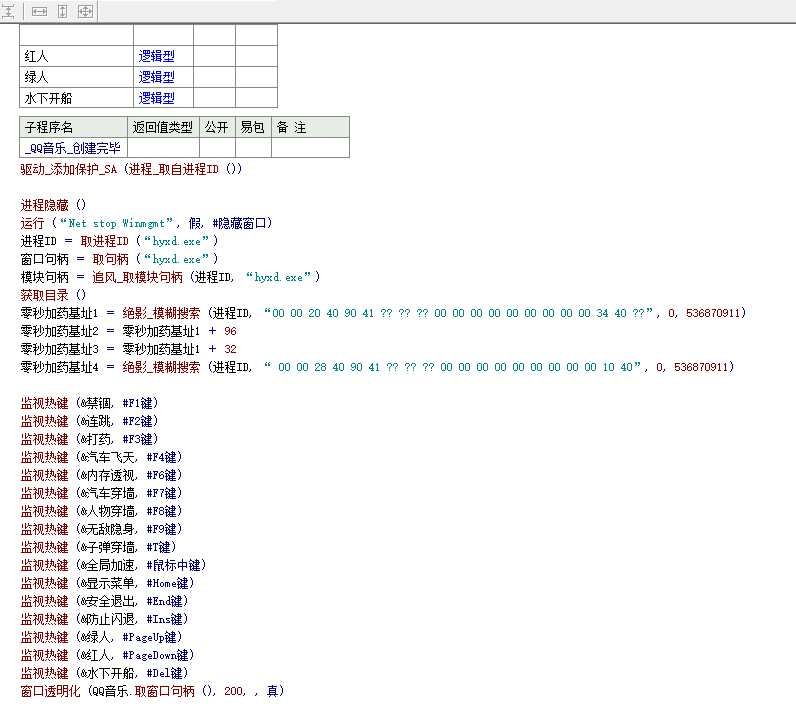
Task: Select the variable name cell 绿人
Action: click(x=76, y=77)
